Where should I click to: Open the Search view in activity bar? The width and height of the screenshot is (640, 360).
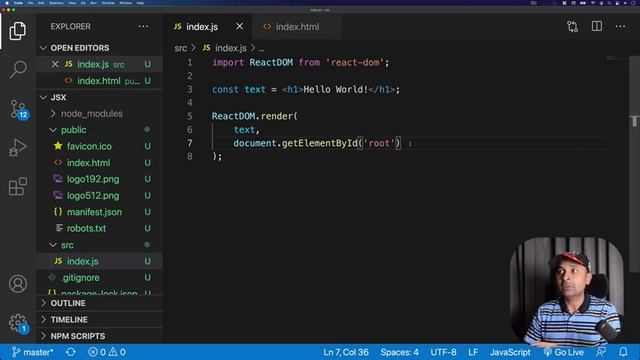[18, 69]
